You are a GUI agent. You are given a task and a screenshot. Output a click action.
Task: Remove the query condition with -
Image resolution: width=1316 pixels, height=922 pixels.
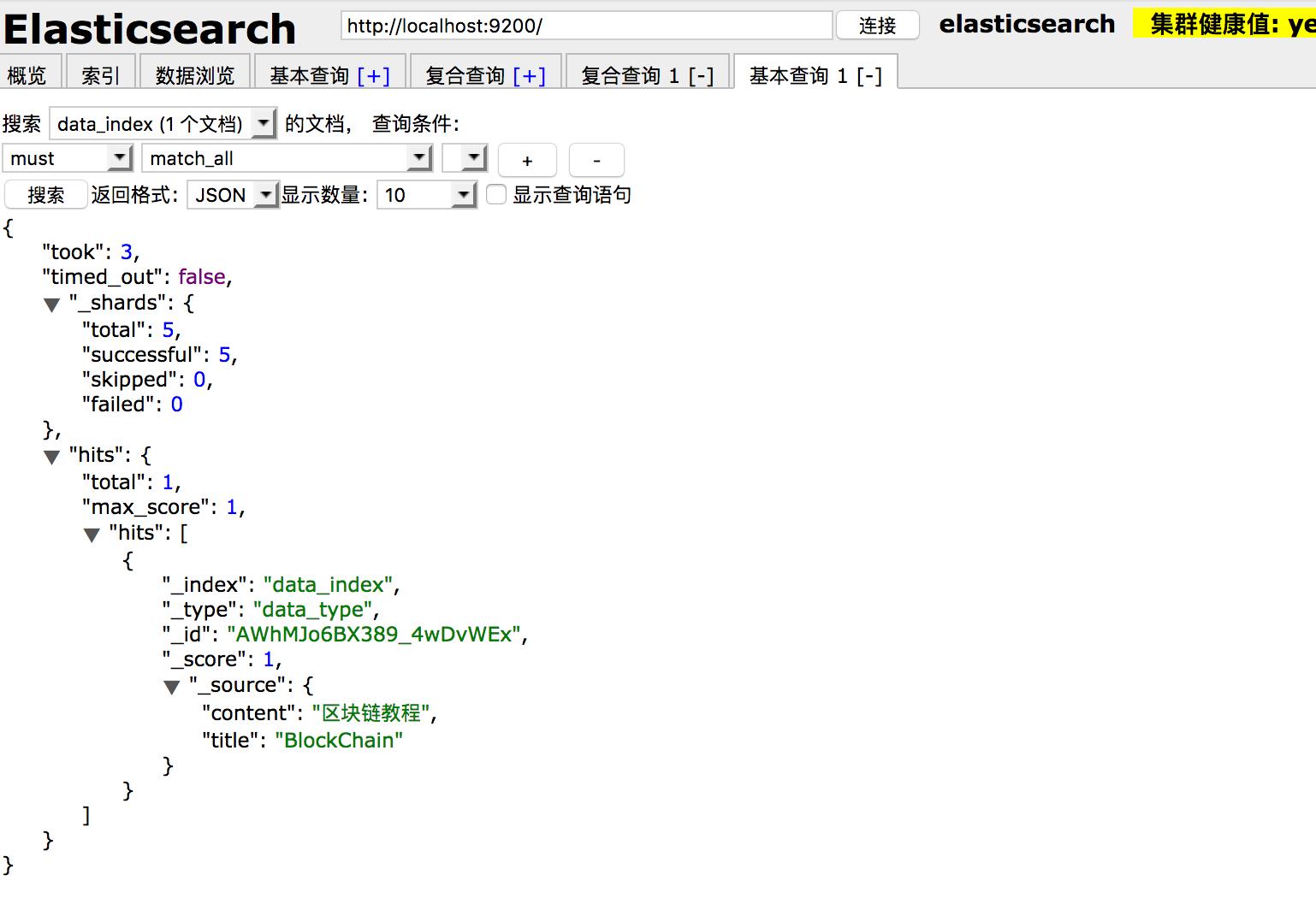(596, 160)
